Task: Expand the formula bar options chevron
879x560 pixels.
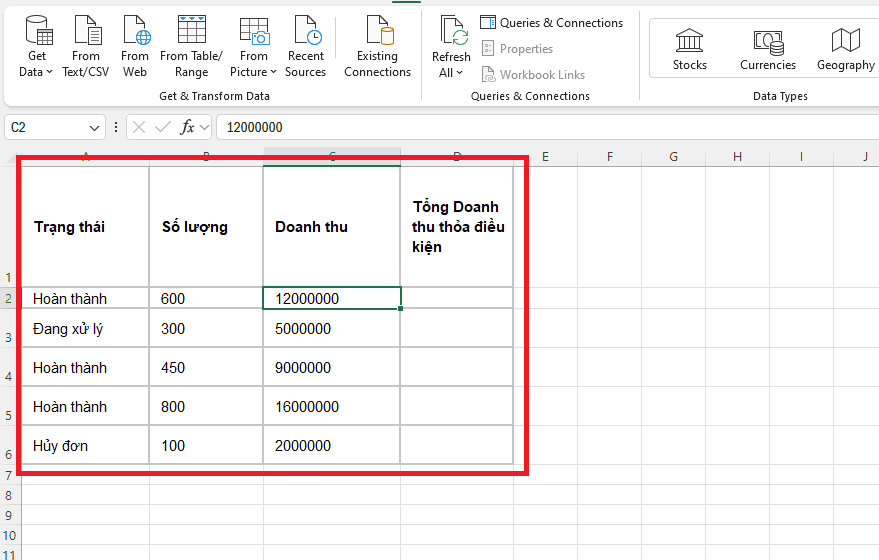Action: click(x=205, y=128)
